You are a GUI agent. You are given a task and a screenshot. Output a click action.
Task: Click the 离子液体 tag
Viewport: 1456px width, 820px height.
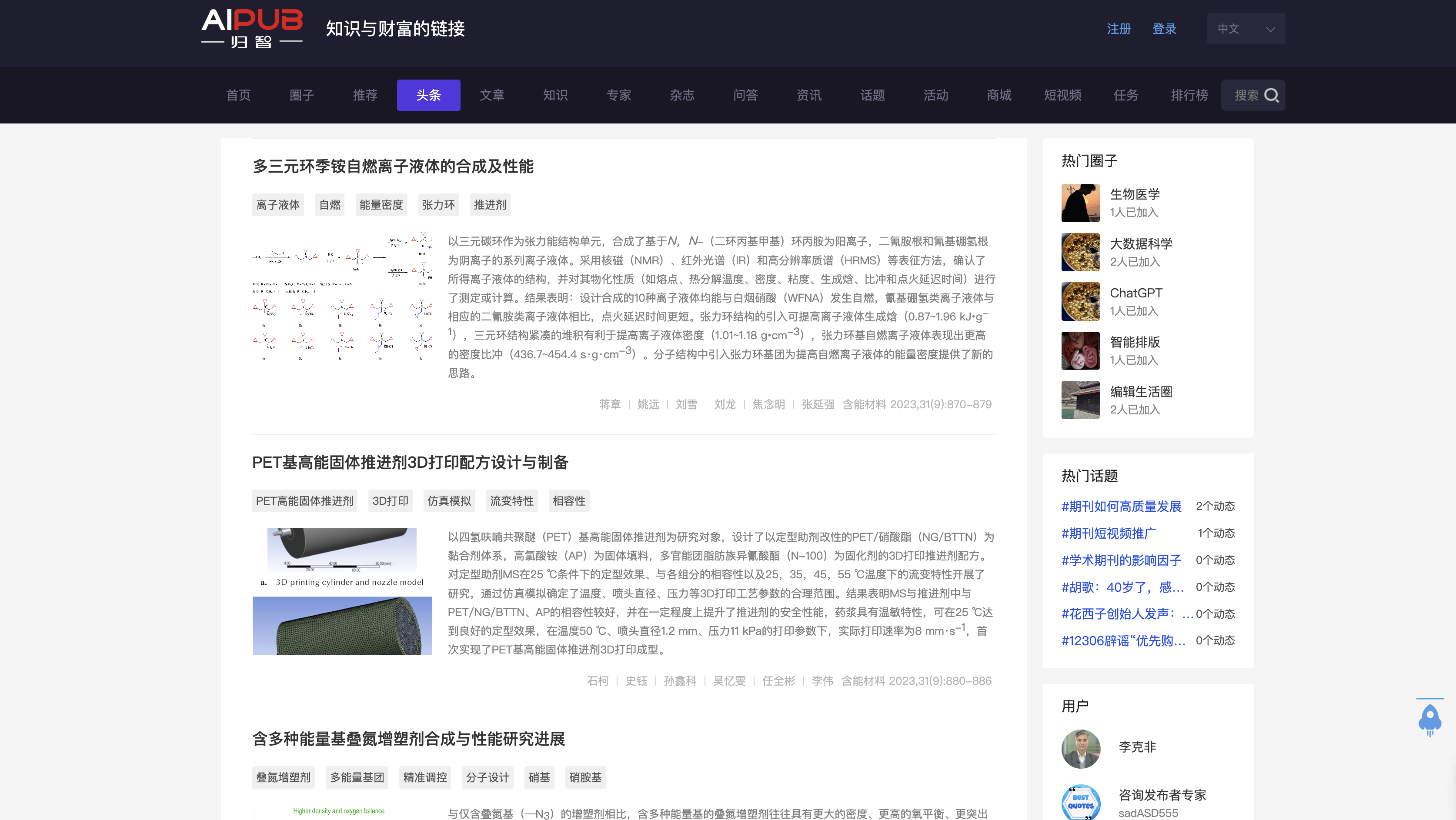(x=277, y=205)
